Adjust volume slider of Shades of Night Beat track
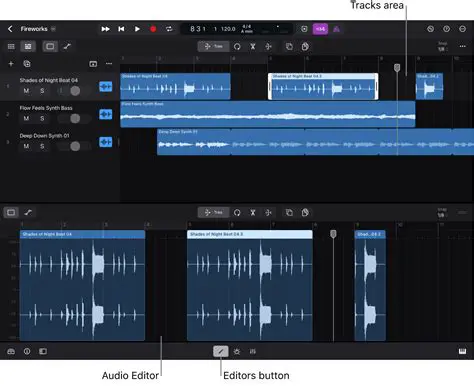Viewport: 474px width, 386px height. click(74, 91)
